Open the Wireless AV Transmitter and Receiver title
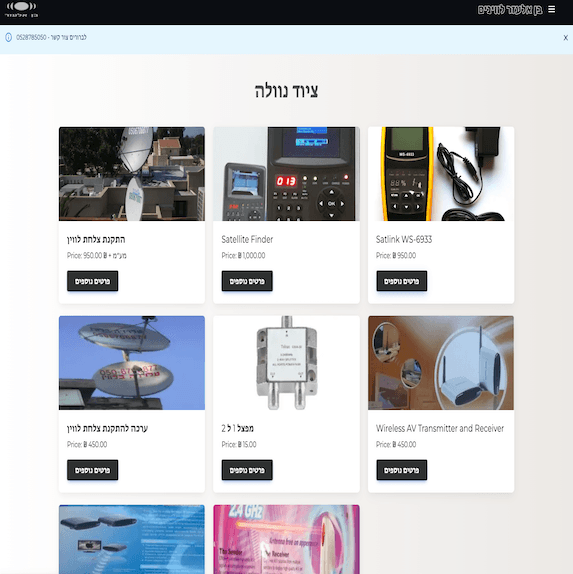Screen dimensions: 573x574 point(440,428)
